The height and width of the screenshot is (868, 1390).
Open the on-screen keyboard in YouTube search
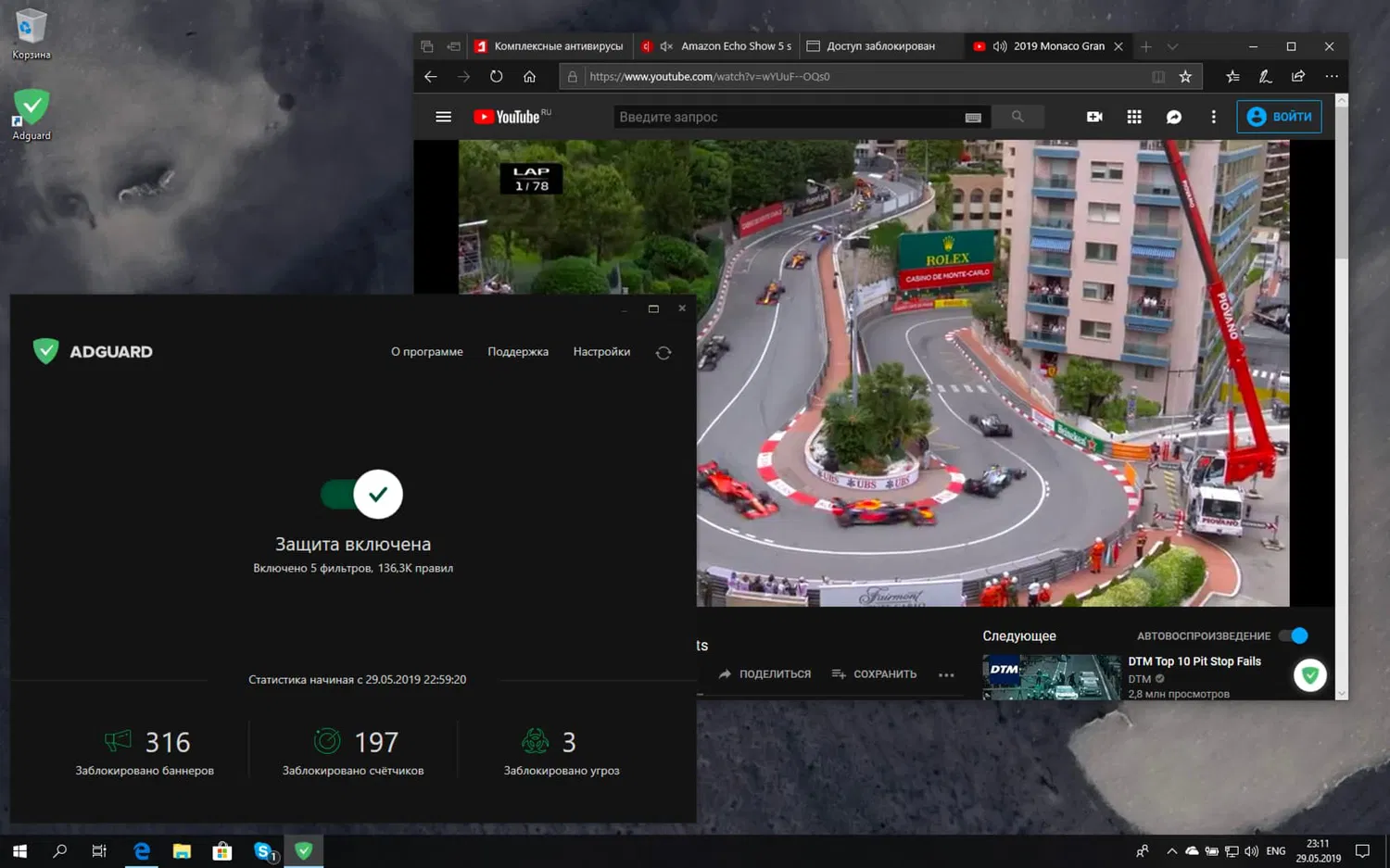[x=973, y=118]
